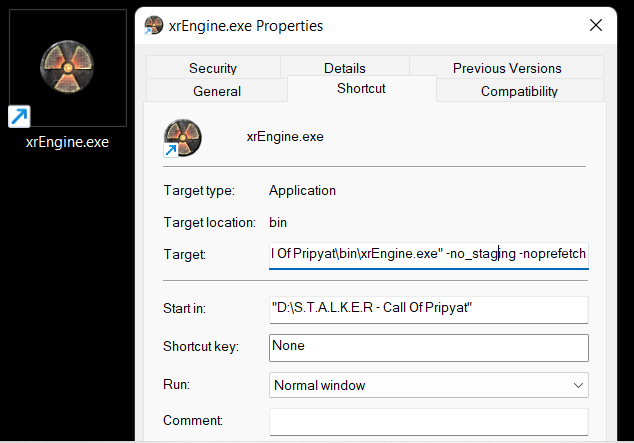This screenshot has height=443, width=634.
Task: Click the Target location value bin
Action: coord(278,222)
